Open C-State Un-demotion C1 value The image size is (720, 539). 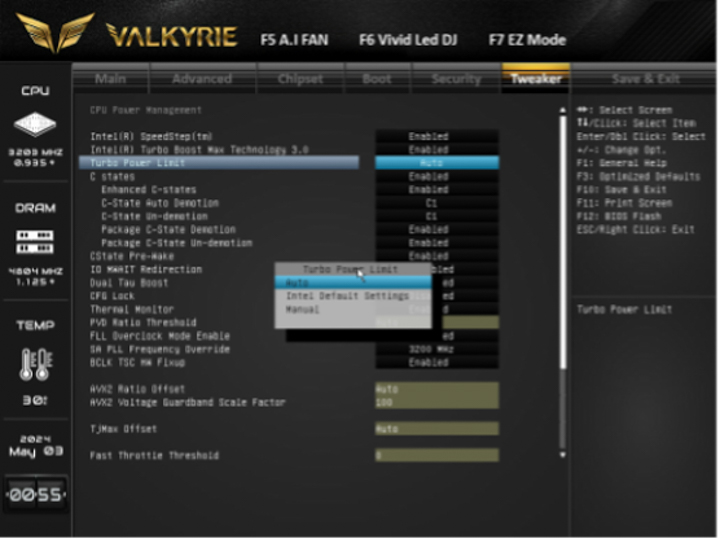tap(437, 216)
